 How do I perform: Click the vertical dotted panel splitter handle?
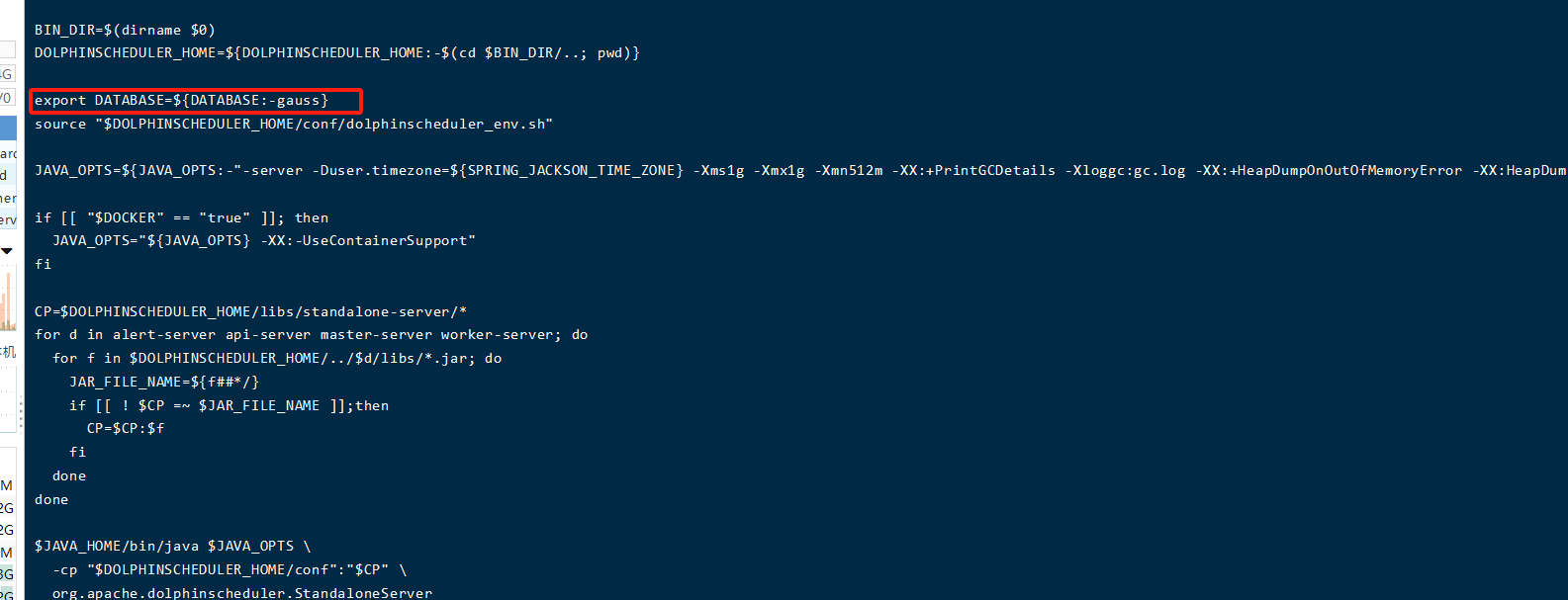(x=21, y=413)
